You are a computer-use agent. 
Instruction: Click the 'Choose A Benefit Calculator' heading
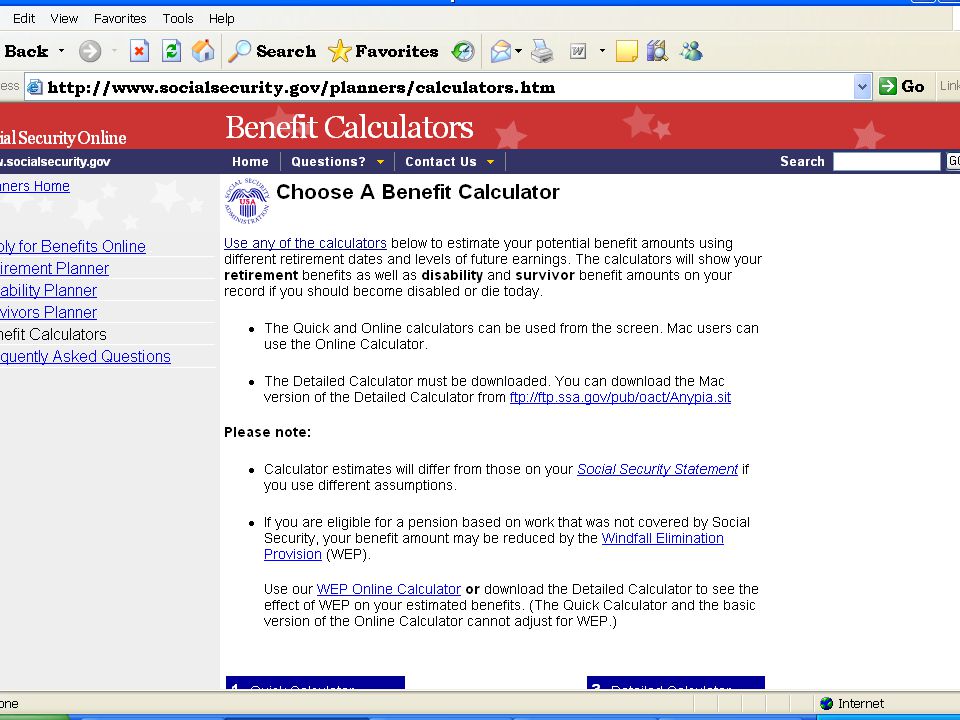(x=418, y=192)
